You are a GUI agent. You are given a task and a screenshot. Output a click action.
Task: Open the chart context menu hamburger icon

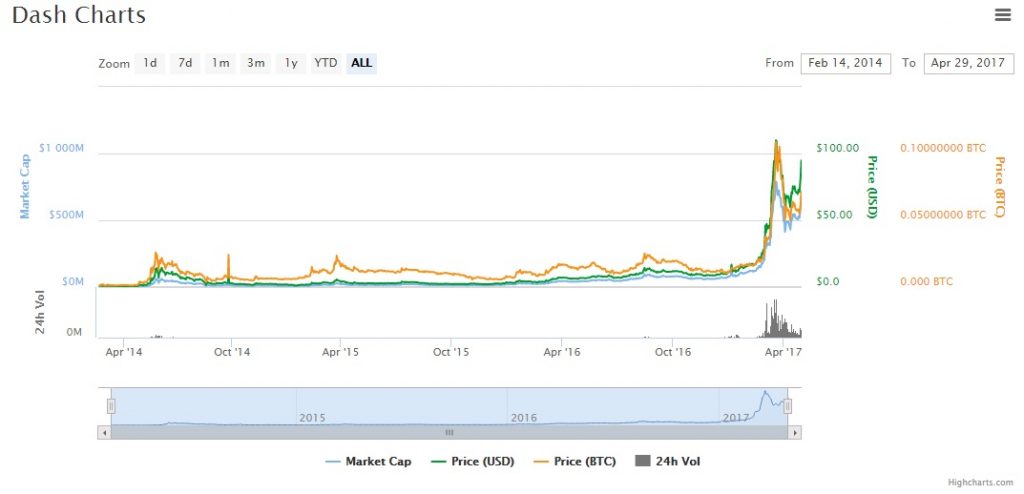tap(1002, 15)
